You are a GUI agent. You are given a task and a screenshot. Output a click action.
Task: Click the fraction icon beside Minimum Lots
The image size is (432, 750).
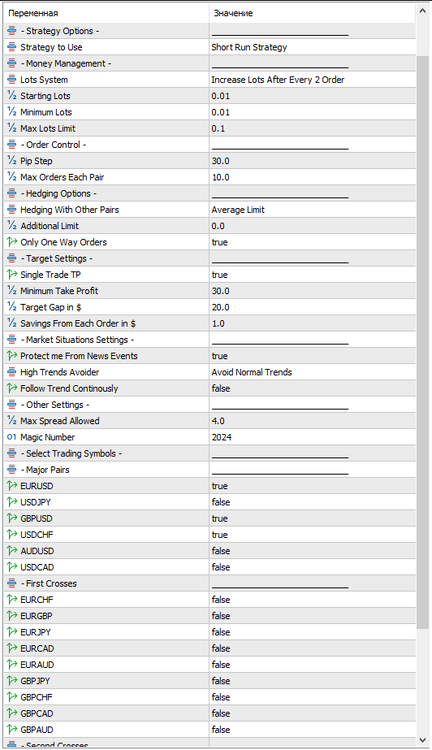[x=12, y=112]
